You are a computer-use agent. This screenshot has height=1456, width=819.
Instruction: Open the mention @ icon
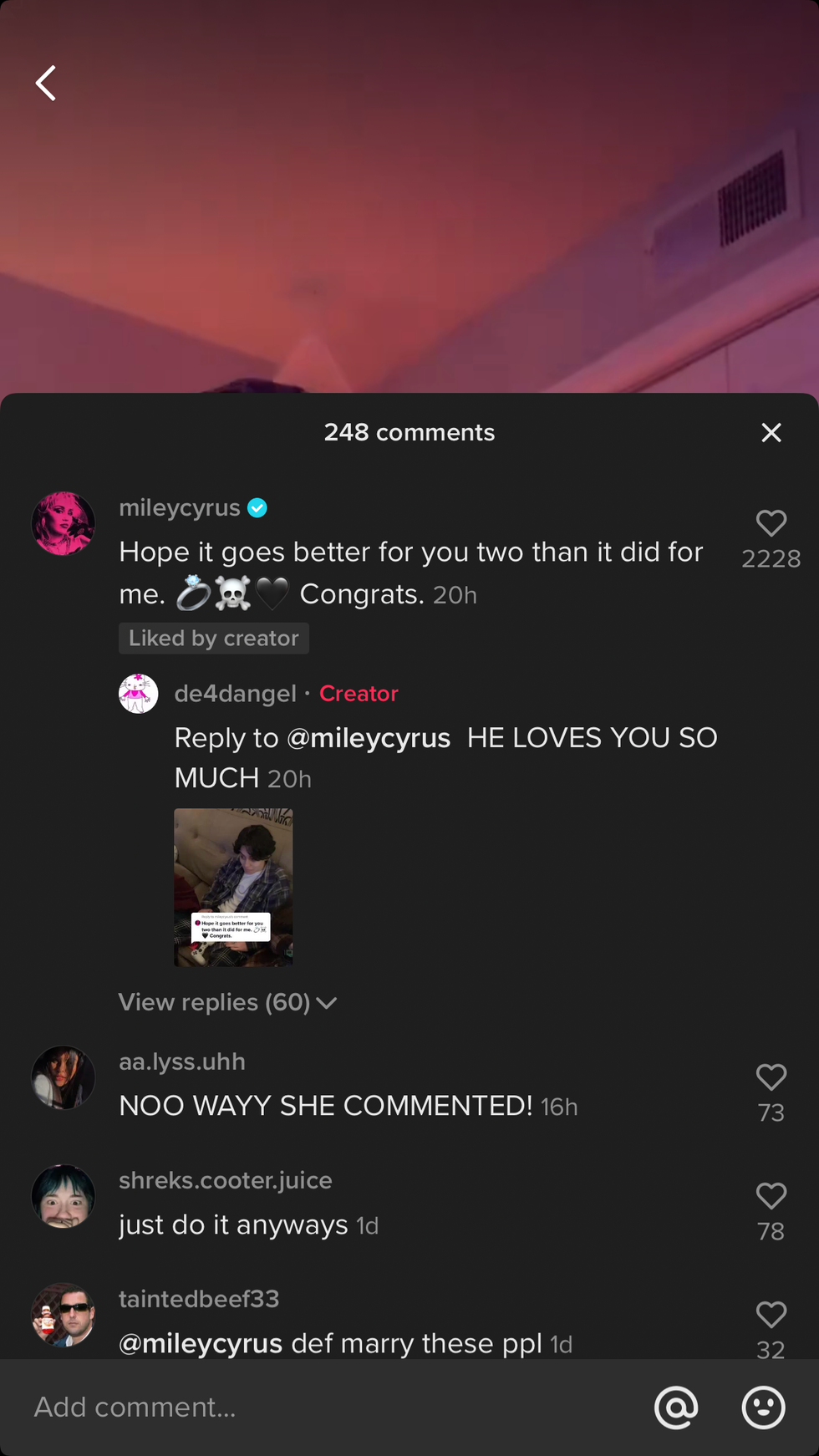click(x=676, y=1408)
